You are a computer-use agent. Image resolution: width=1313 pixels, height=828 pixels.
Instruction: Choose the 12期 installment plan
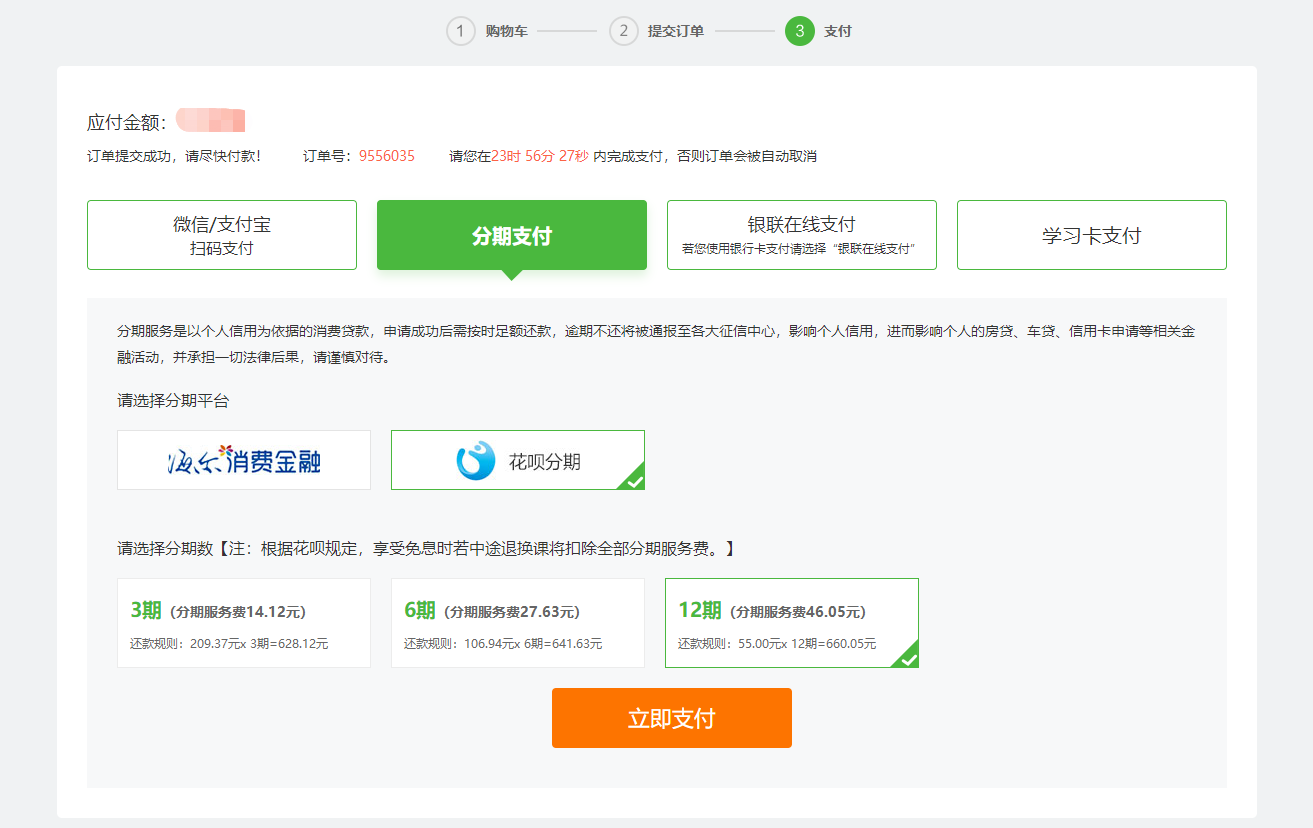click(791, 622)
